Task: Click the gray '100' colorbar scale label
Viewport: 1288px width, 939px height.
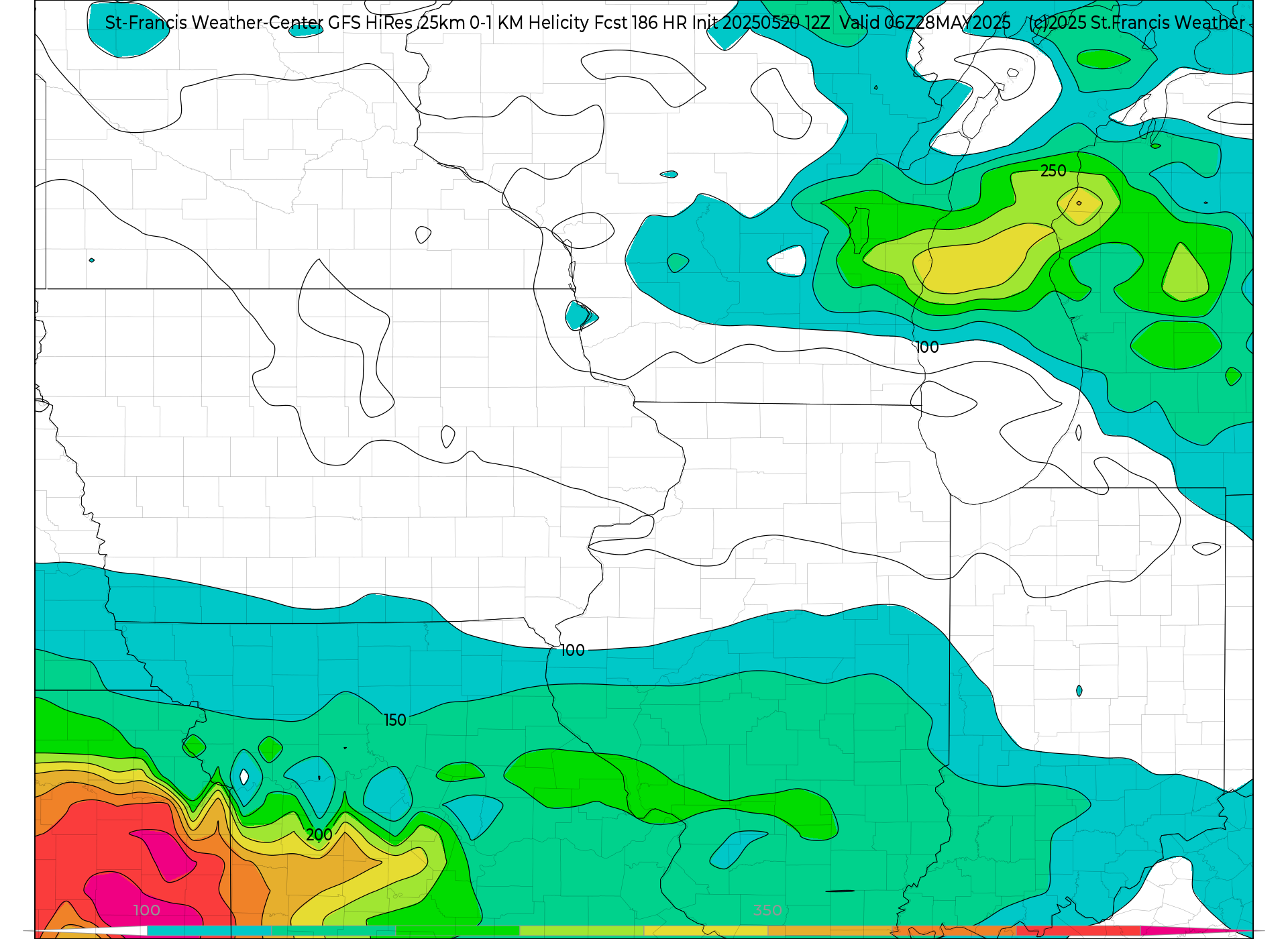Action: tap(146, 910)
